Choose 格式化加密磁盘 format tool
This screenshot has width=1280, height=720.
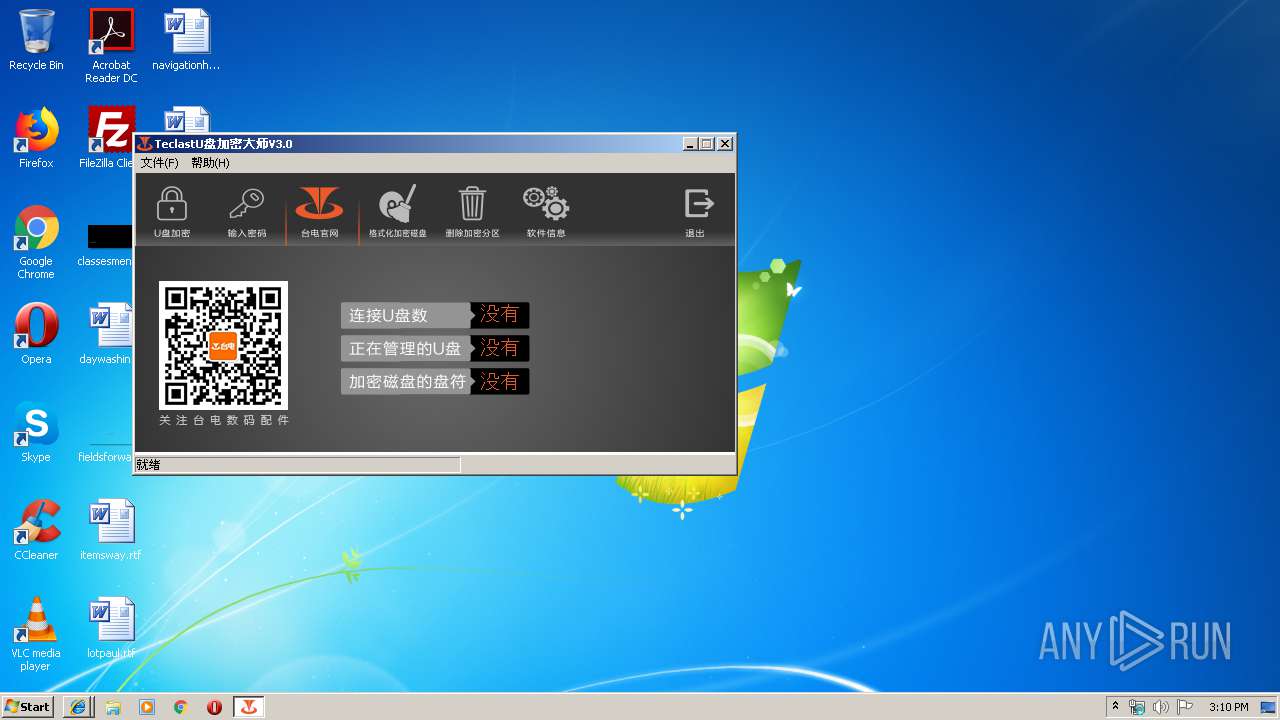pyautogui.click(x=397, y=211)
